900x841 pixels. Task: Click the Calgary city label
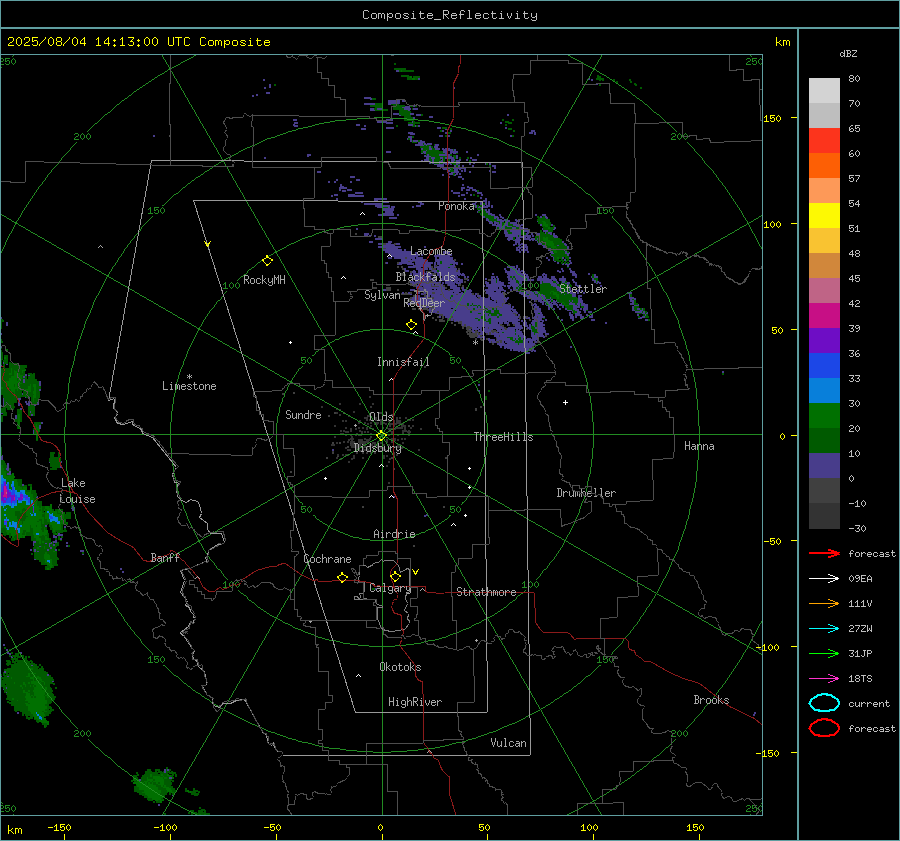[x=390, y=588]
